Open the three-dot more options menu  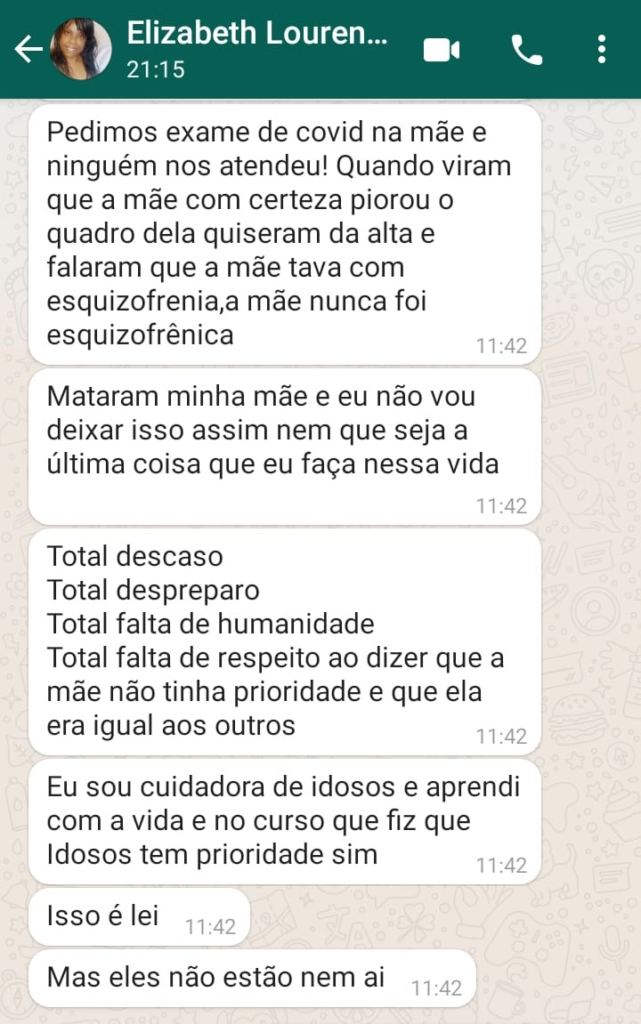[x=600, y=49]
